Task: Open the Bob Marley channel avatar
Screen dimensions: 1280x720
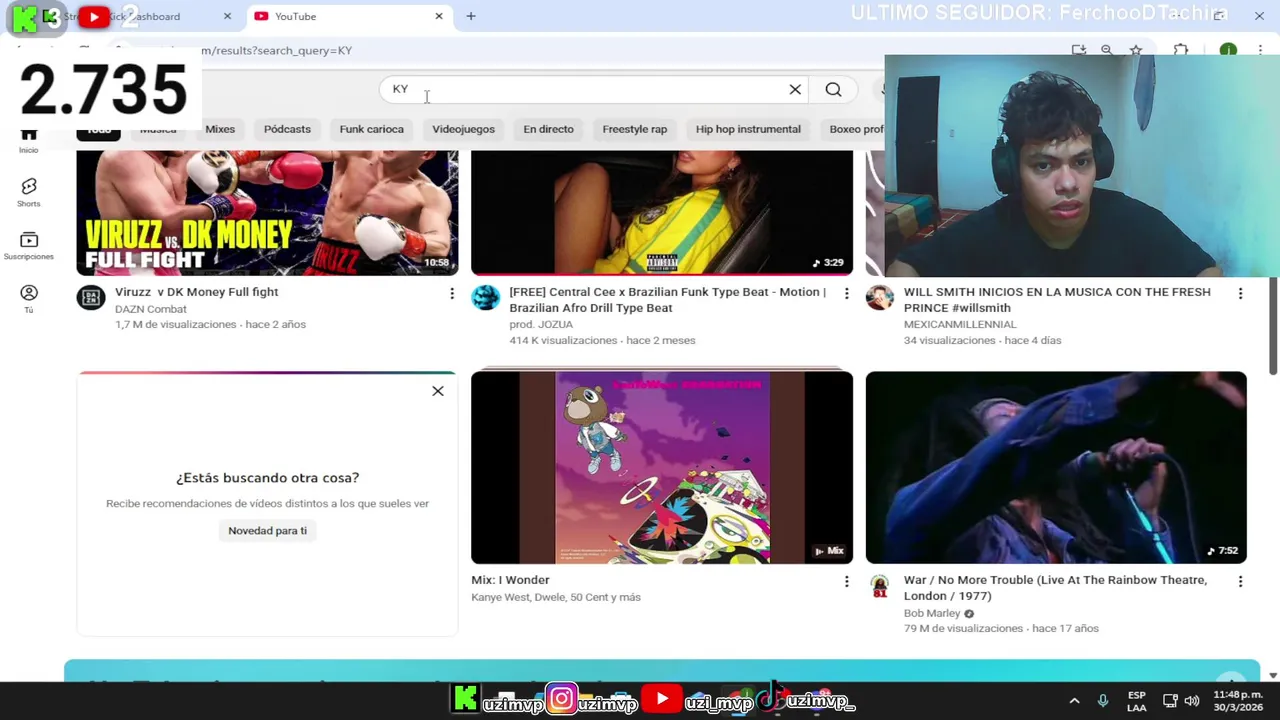Action: click(x=879, y=585)
